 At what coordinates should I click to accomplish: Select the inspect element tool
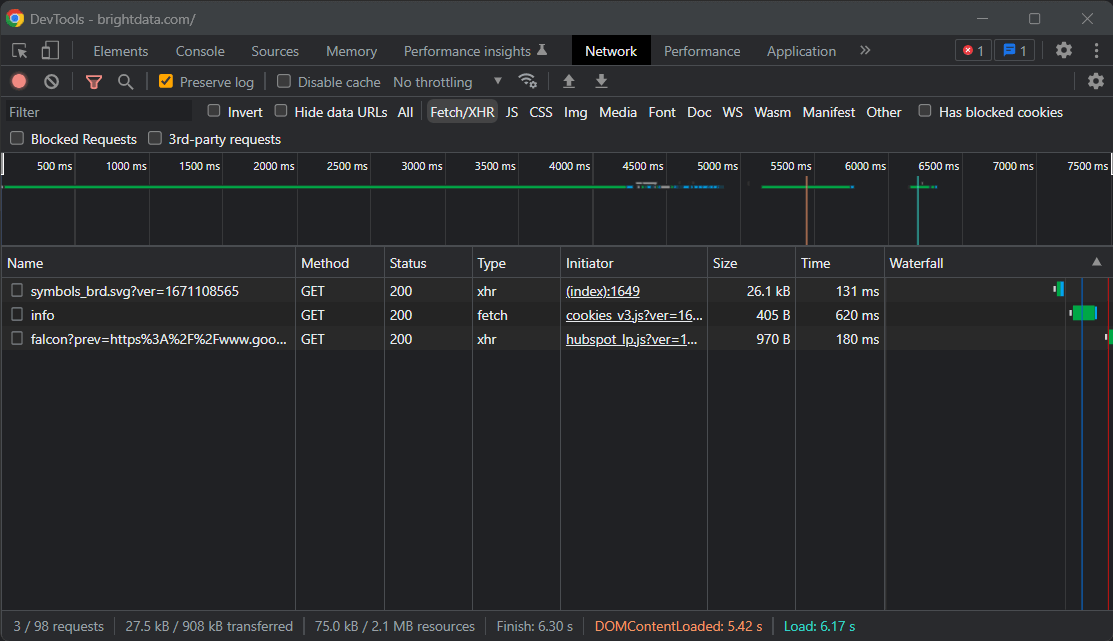[x=18, y=50]
